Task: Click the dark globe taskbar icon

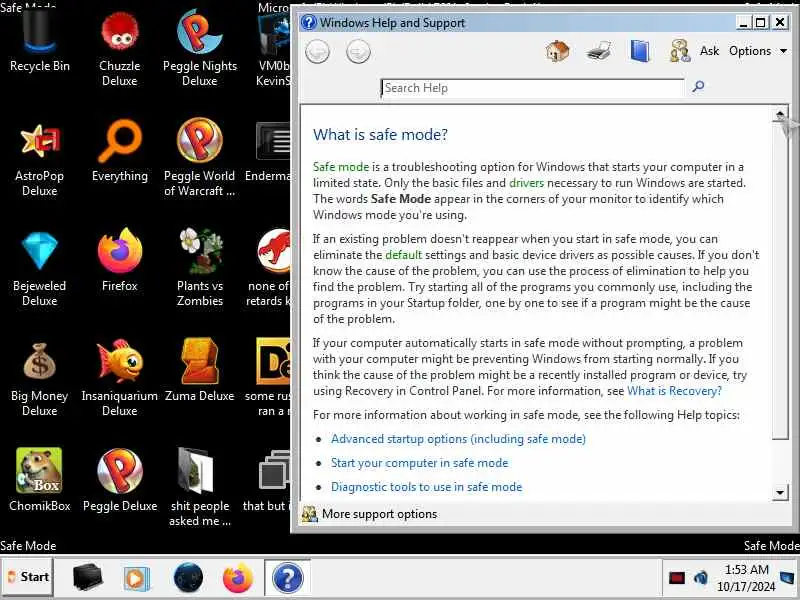Action: [x=188, y=578]
